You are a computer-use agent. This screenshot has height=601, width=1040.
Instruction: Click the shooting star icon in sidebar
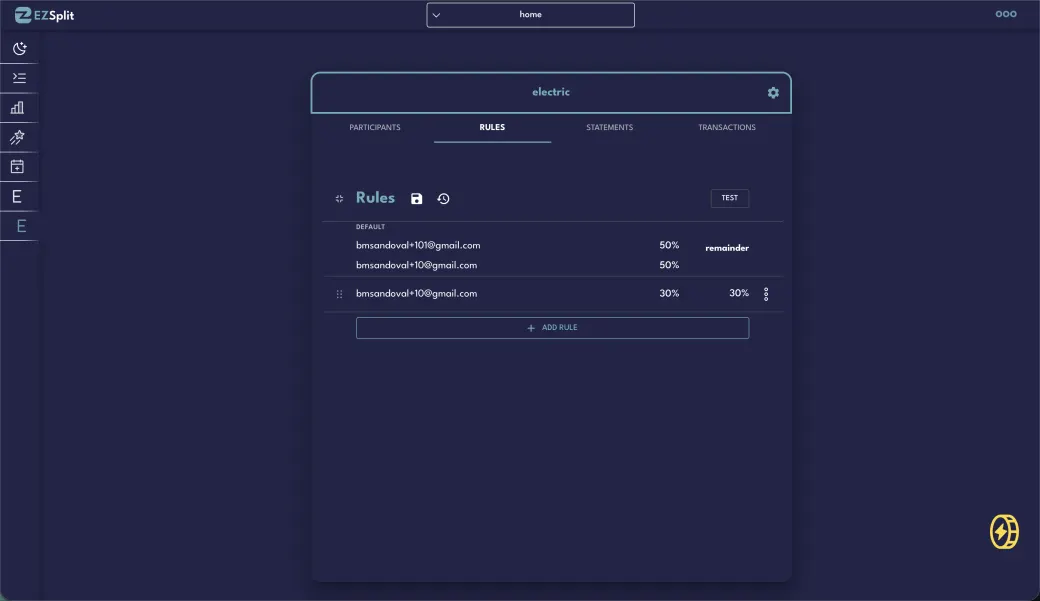tap(18, 137)
